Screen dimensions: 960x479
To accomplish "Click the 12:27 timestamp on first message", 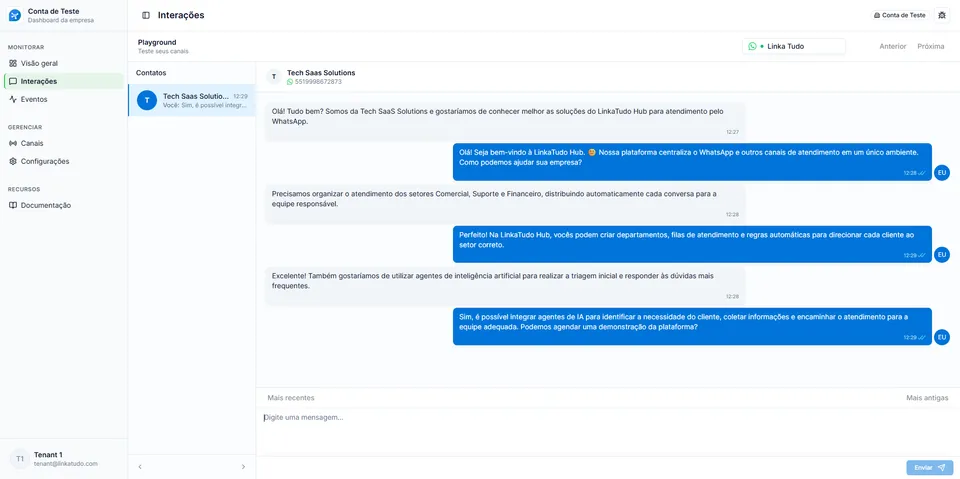I will coord(732,132).
